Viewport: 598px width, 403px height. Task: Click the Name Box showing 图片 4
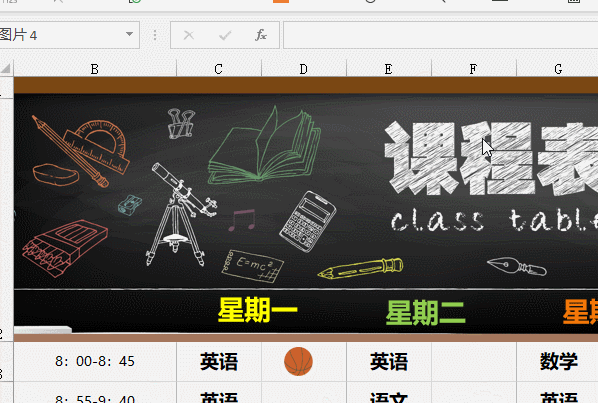(x=69, y=35)
